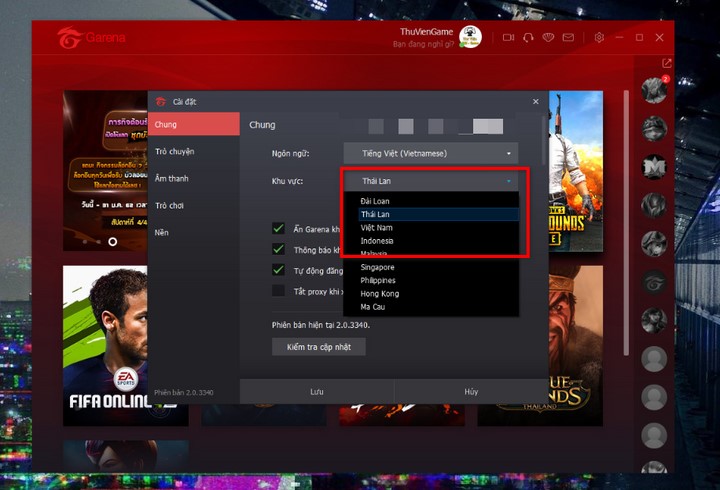Uncheck the 'Ẩn Garena' checkbox
Screen dimensions: 720x490
(279, 229)
